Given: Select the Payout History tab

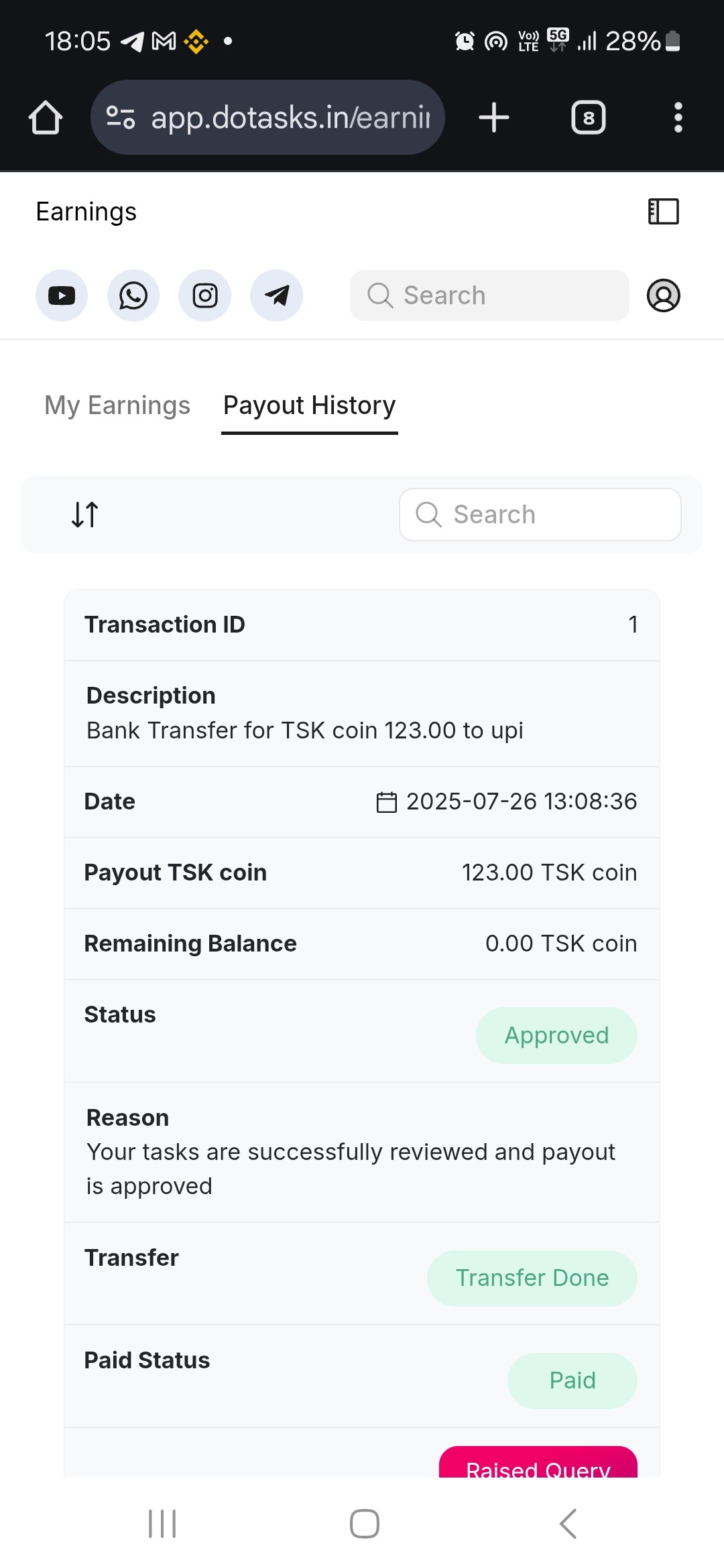Looking at the screenshot, I should [310, 405].
